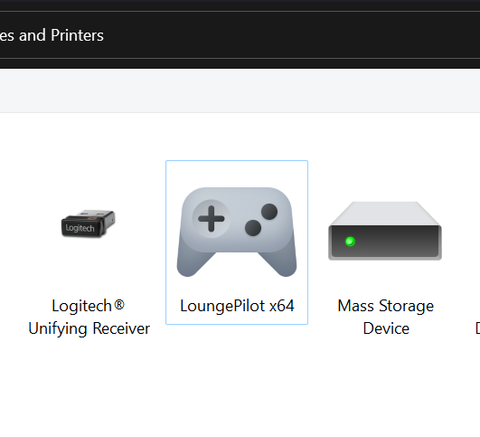480x437 pixels.
Task: Click the "Unifying Receiver" label text
Action: click(89, 329)
